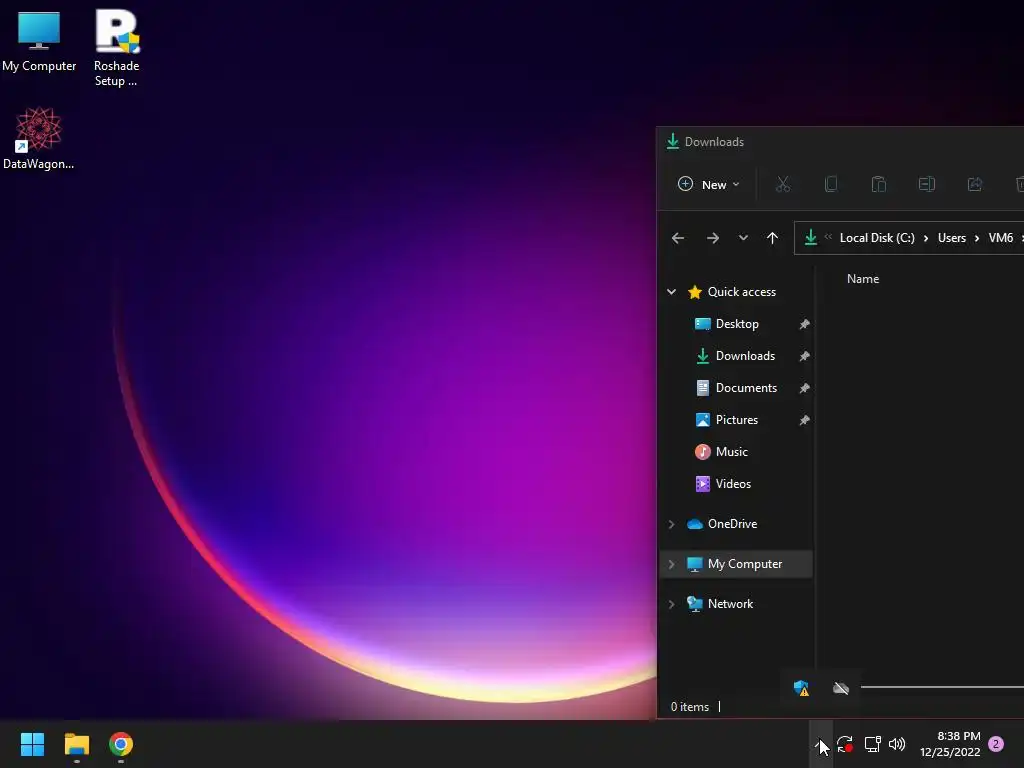Viewport: 1024px width, 768px height.
Task: Open notification badge showing 2
Action: tap(996, 744)
